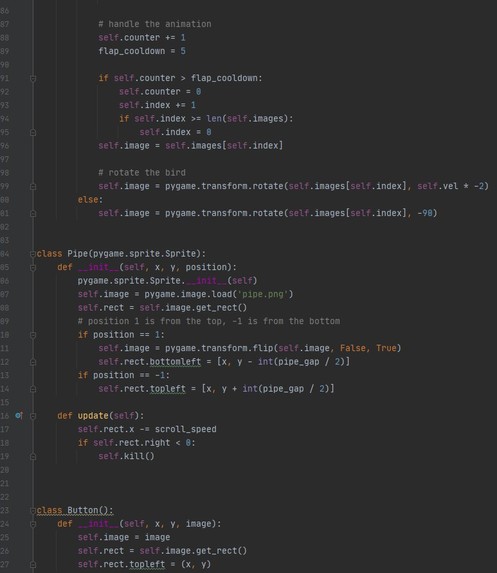Click 'pygame.sprite.Sprite.__init__(self)' line
This screenshot has width=497, height=573.
[167, 281]
